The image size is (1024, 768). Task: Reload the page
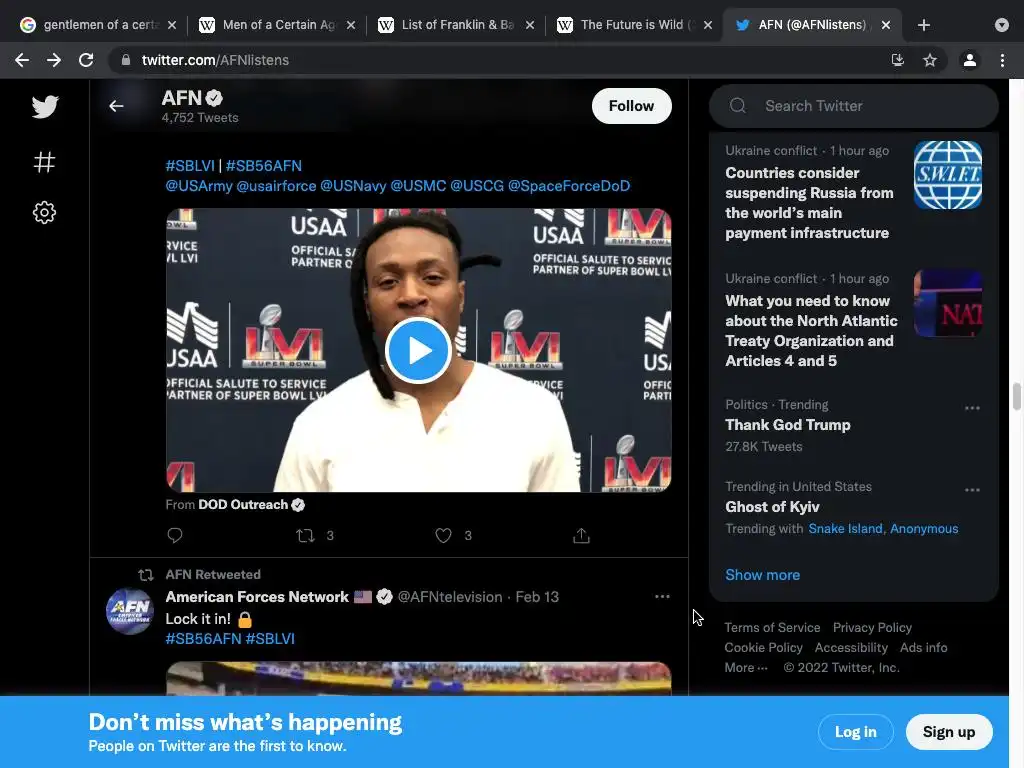click(86, 60)
